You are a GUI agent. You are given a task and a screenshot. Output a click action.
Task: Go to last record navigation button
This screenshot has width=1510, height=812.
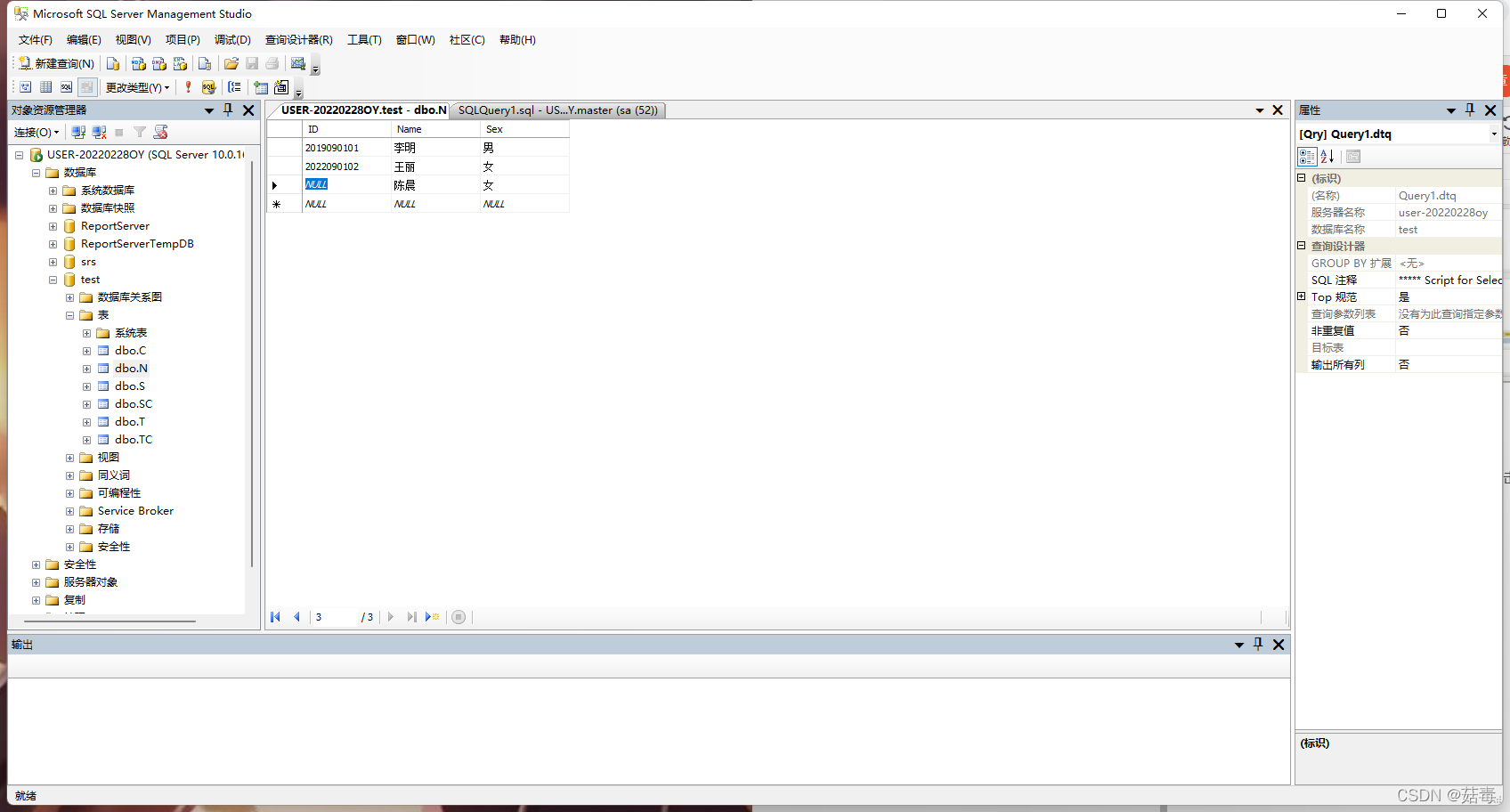[x=411, y=617]
